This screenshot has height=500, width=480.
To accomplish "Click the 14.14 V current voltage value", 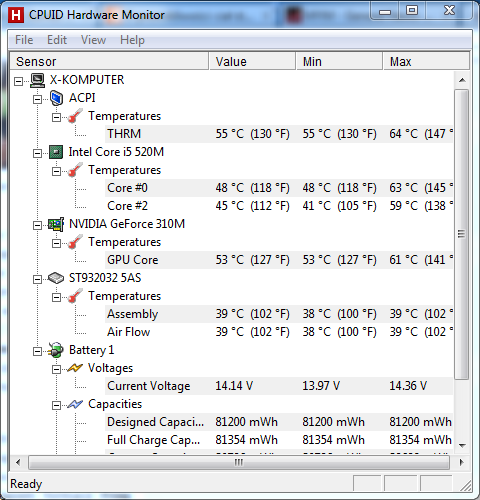I will point(234,386).
